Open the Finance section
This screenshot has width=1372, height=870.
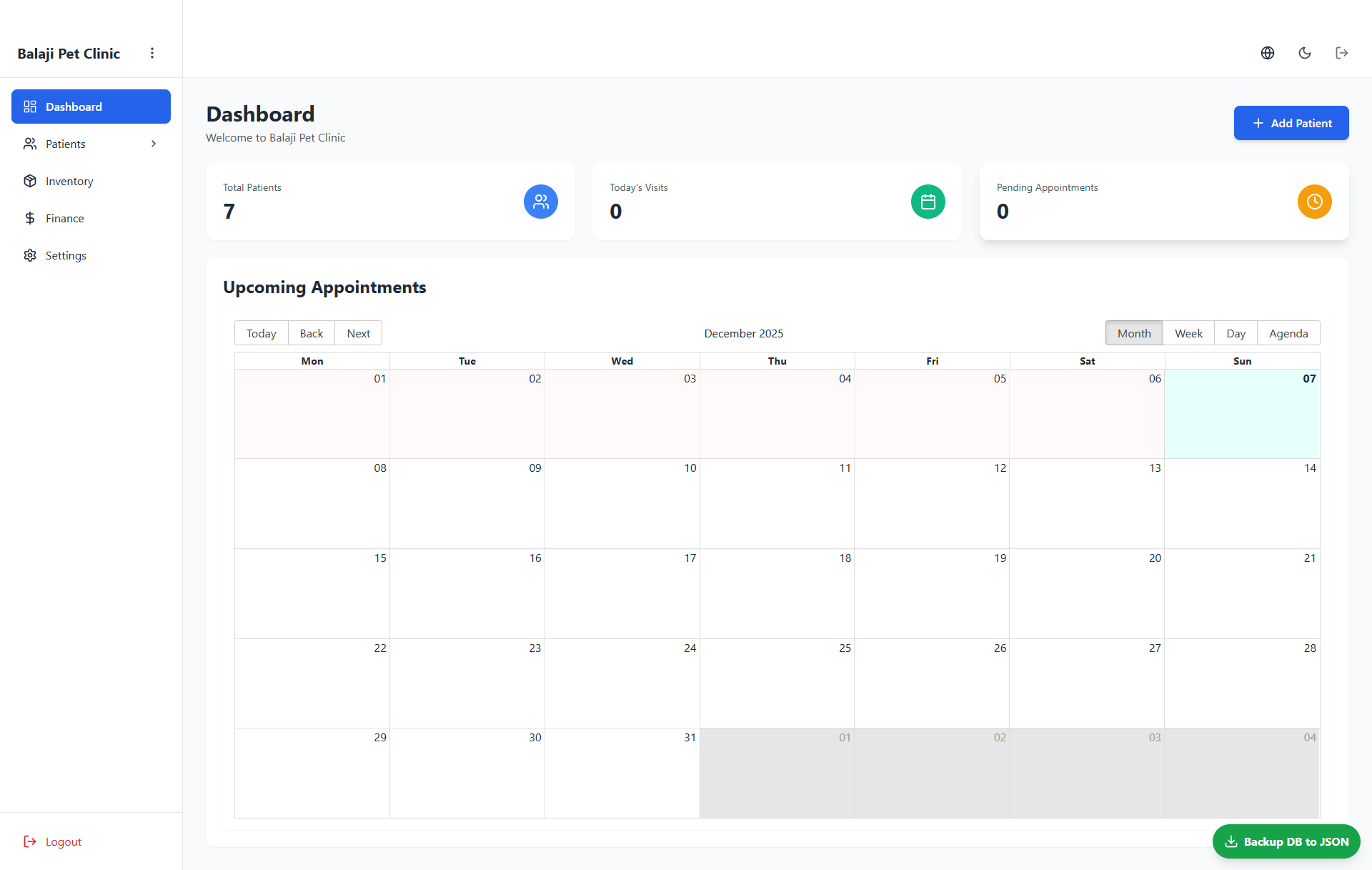(64, 219)
